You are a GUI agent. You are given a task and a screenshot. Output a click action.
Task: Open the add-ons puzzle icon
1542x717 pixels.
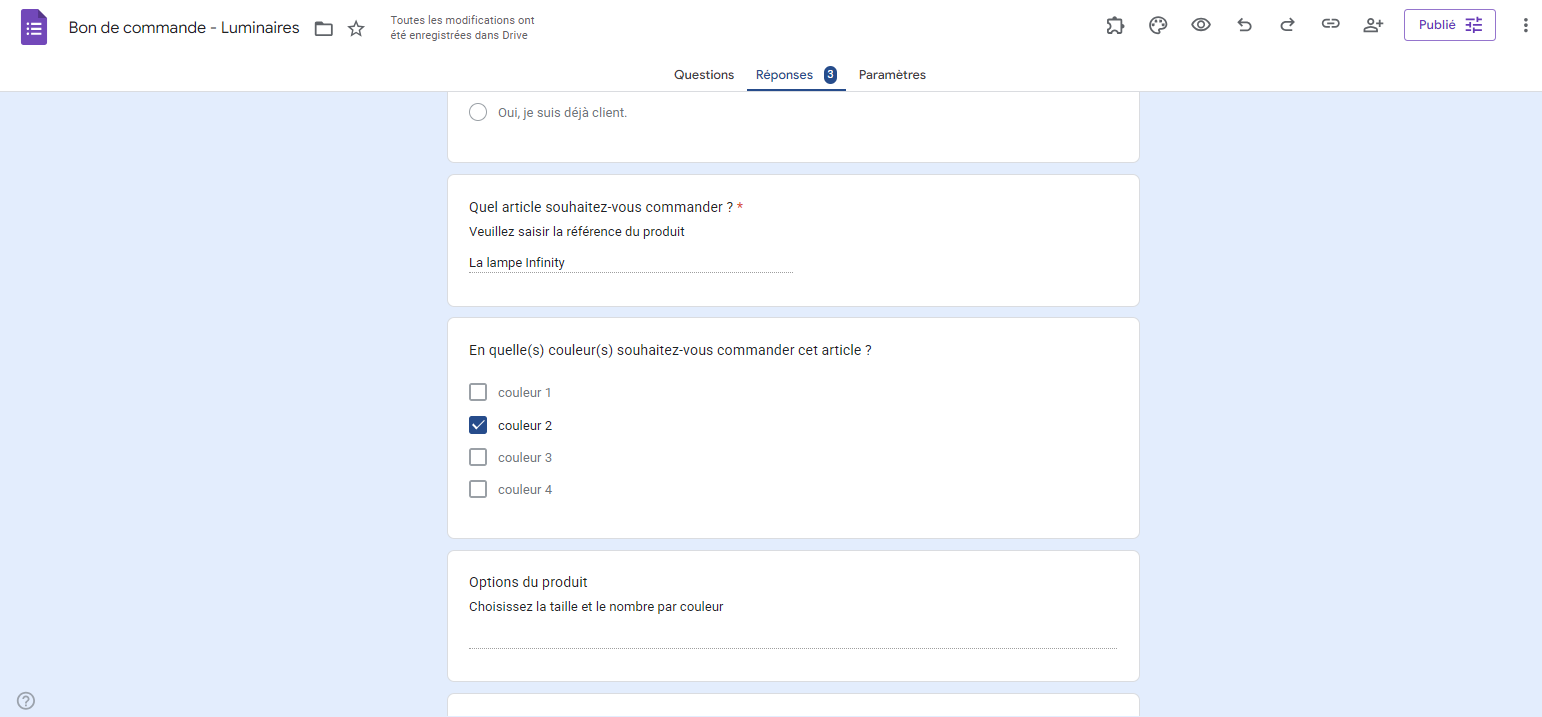(1115, 25)
